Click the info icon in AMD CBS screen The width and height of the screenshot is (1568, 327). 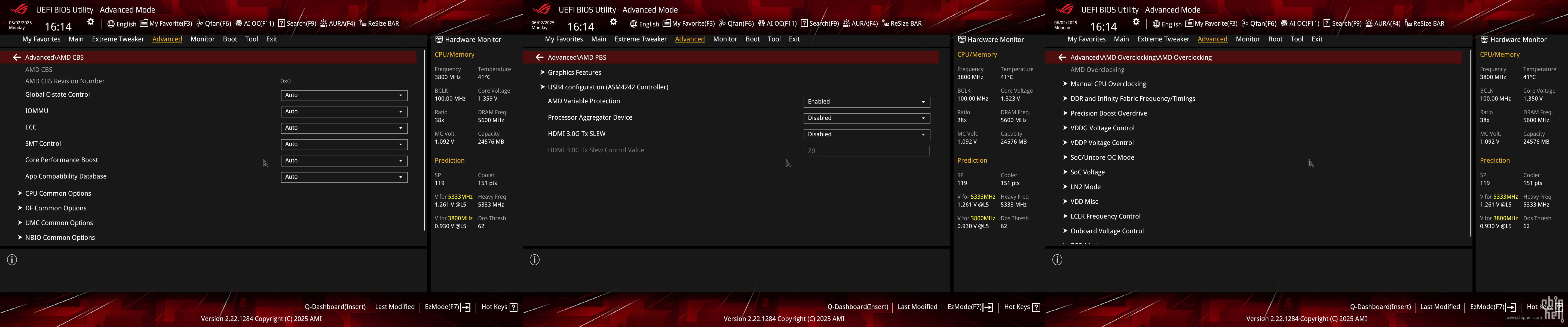[12, 260]
